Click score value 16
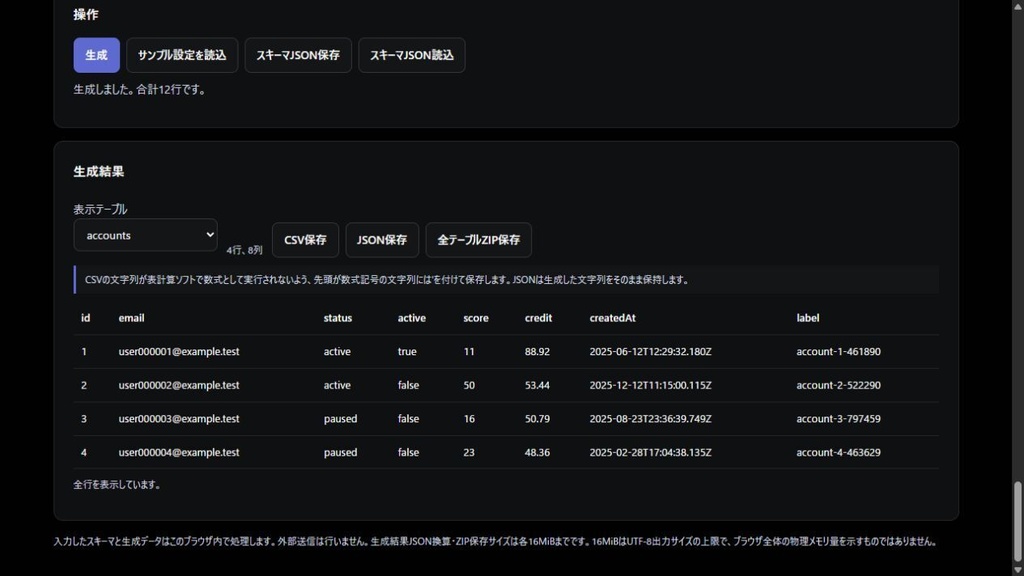Image resolution: width=1024 pixels, height=576 pixels. (x=469, y=419)
